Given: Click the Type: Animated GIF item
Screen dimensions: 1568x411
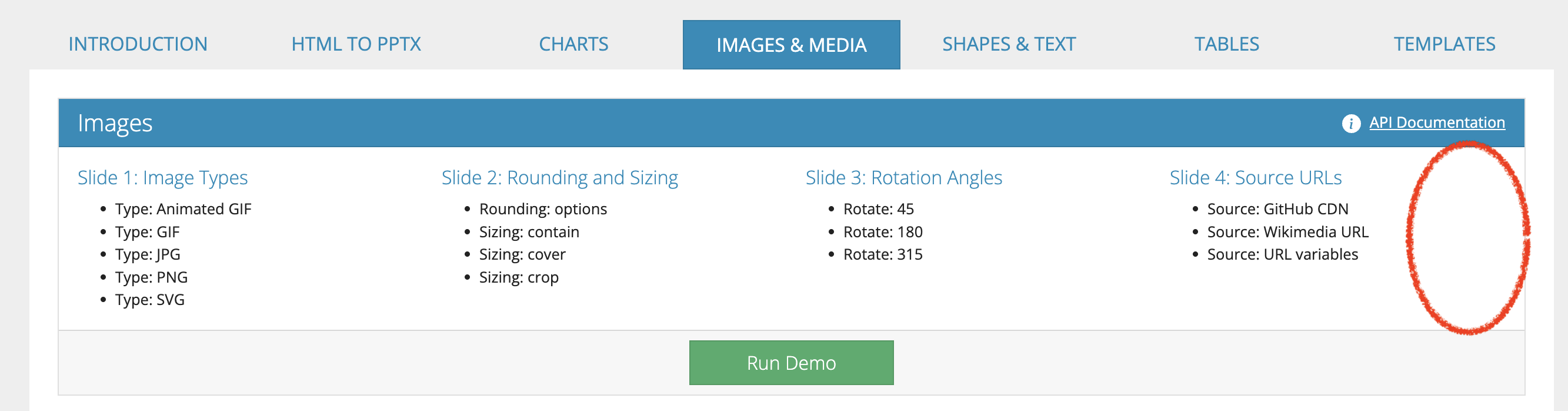Looking at the screenshot, I should point(182,209).
